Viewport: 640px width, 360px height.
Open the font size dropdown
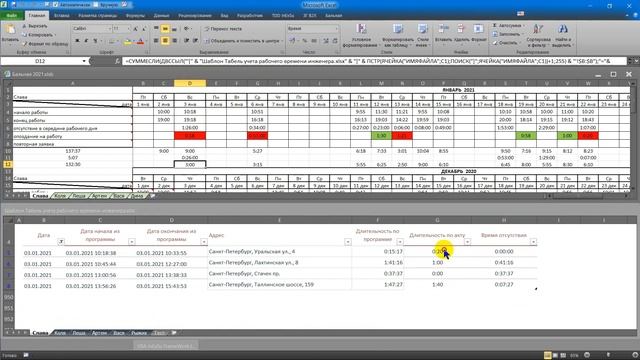pos(128,29)
